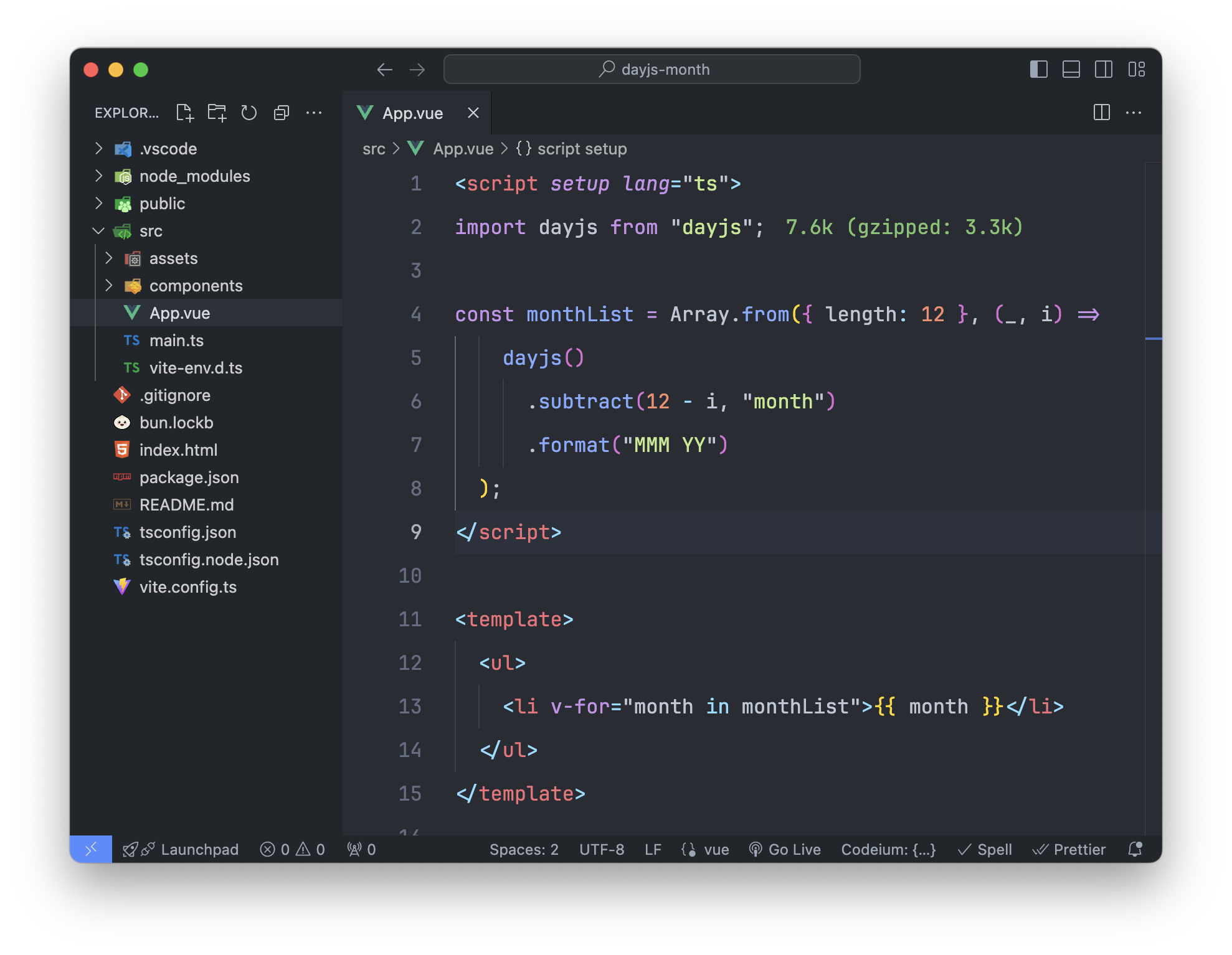
Task: Click the ports forwarded indicator showing 0
Action: tap(361, 849)
